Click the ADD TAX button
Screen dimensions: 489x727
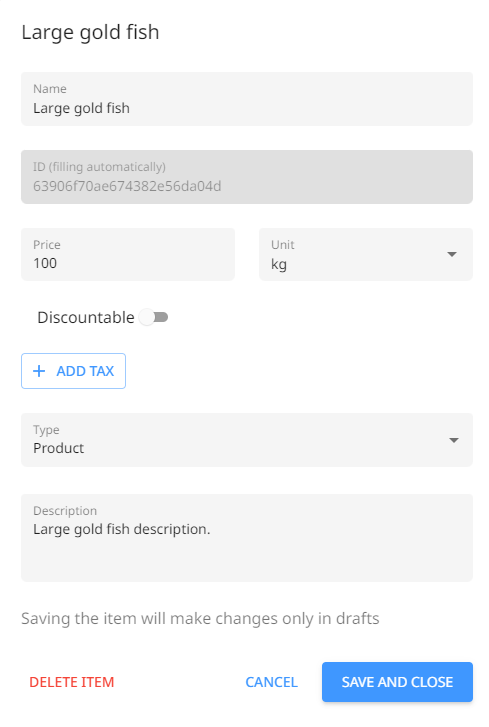73,371
